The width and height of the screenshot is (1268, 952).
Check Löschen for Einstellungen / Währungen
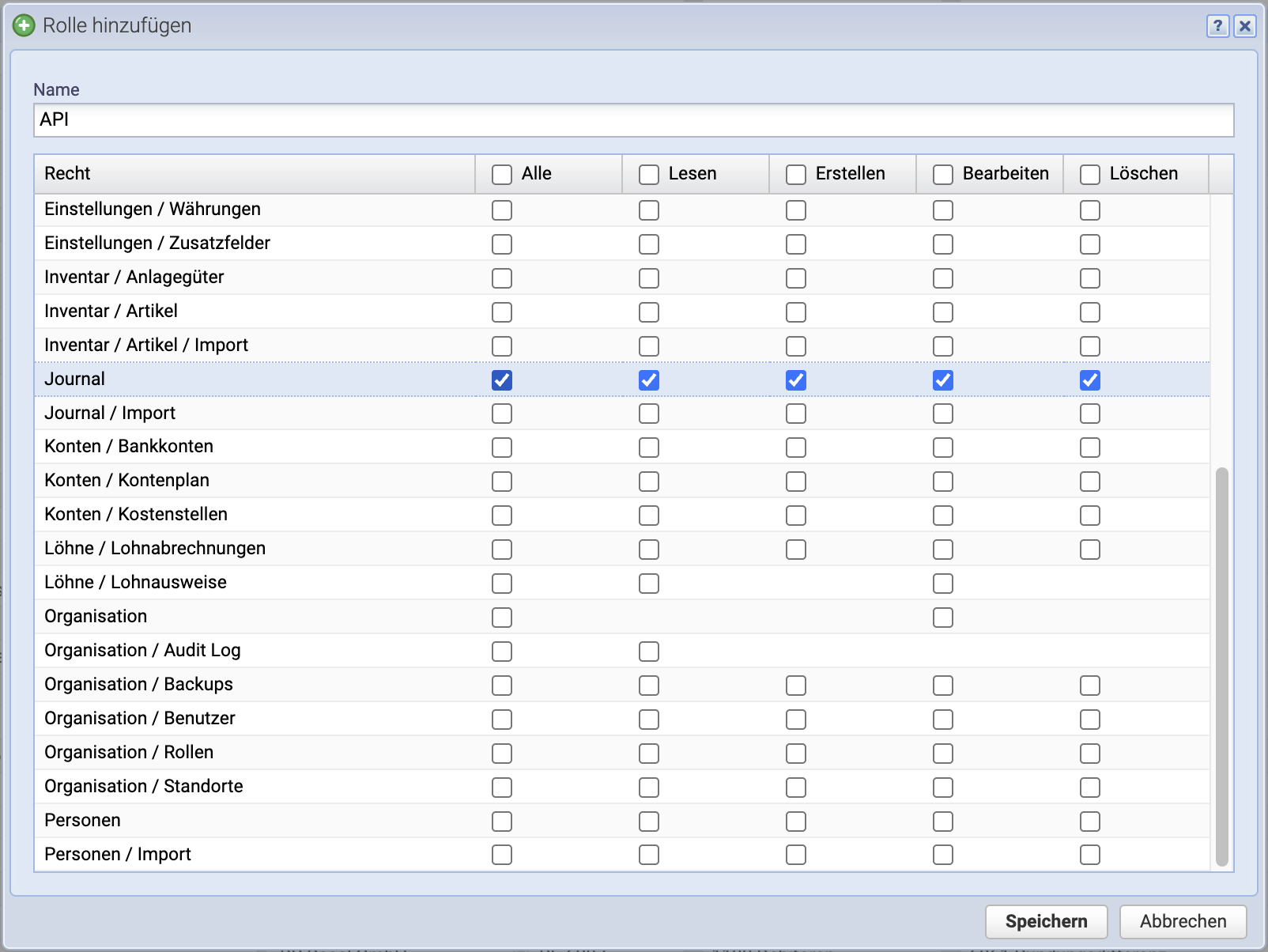click(x=1090, y=210)
